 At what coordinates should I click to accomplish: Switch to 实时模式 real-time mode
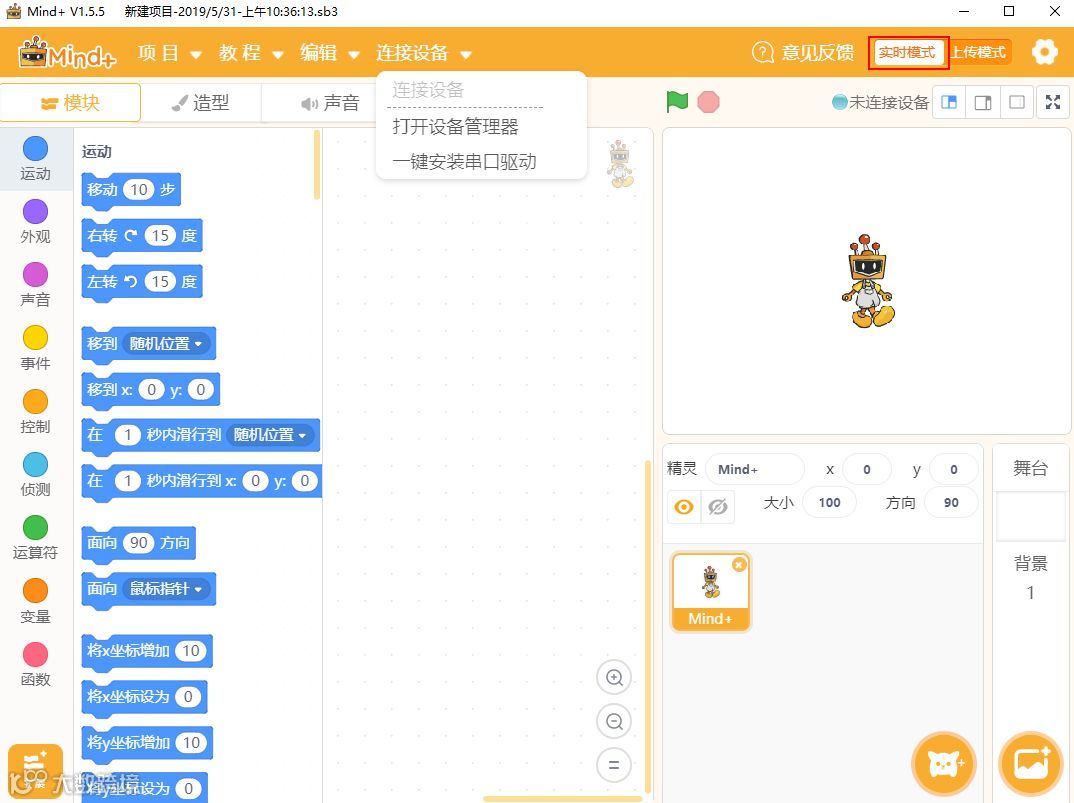coord(907,53)
